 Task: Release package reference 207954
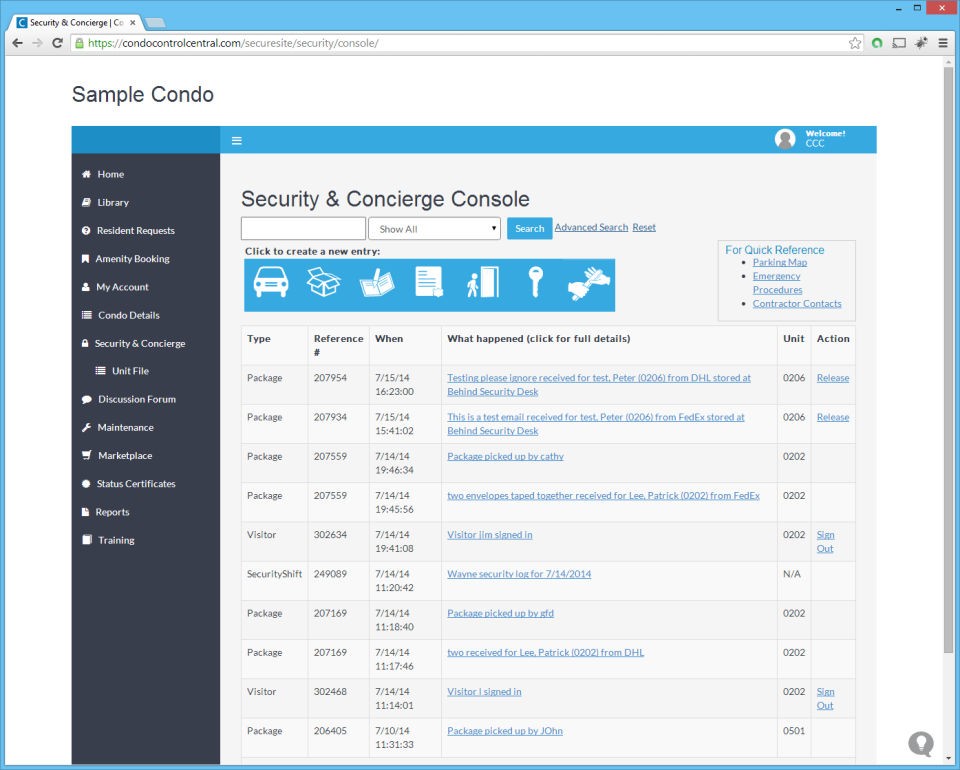pyautogui.click(x=833, y=378)
